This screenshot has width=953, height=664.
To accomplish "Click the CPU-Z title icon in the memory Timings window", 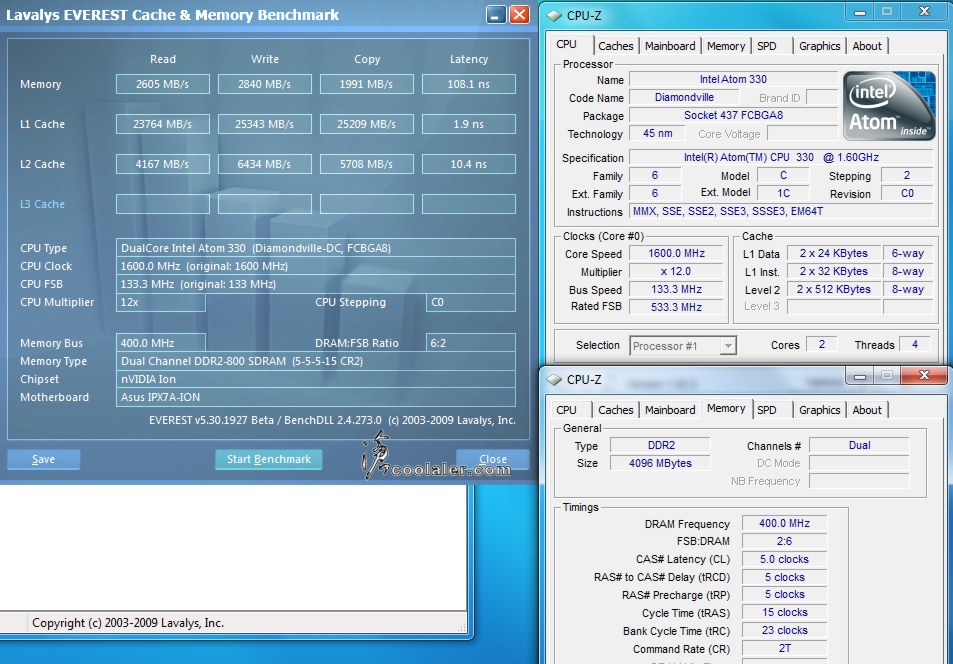I will (x=554, y=379).
